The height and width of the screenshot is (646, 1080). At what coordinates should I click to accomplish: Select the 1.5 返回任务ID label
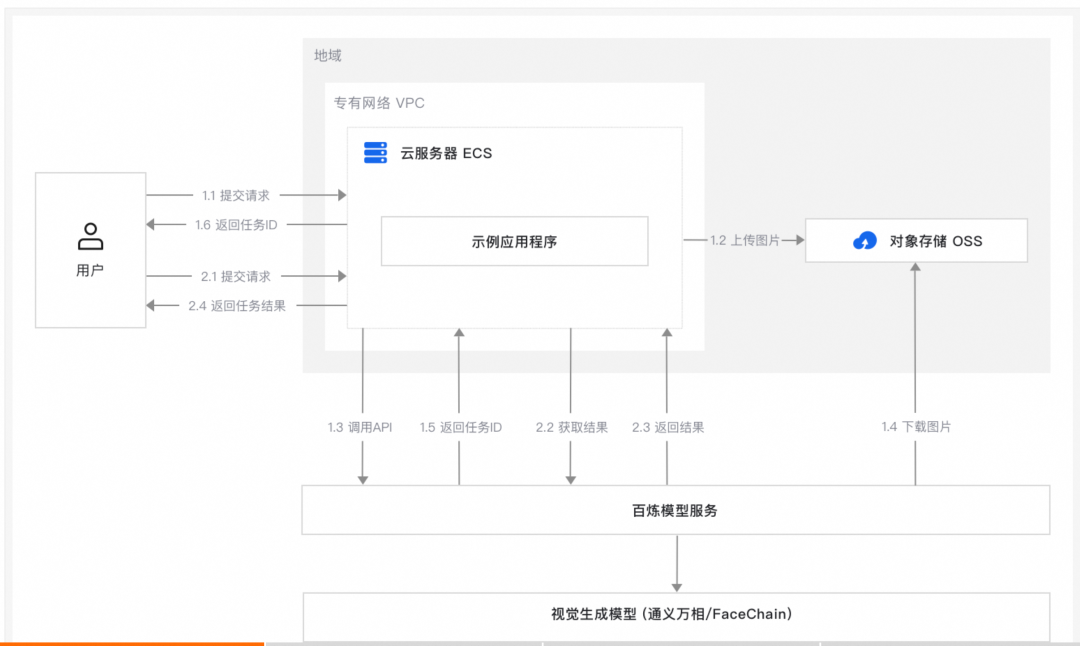pyautogui.click(x=461, y=428)
